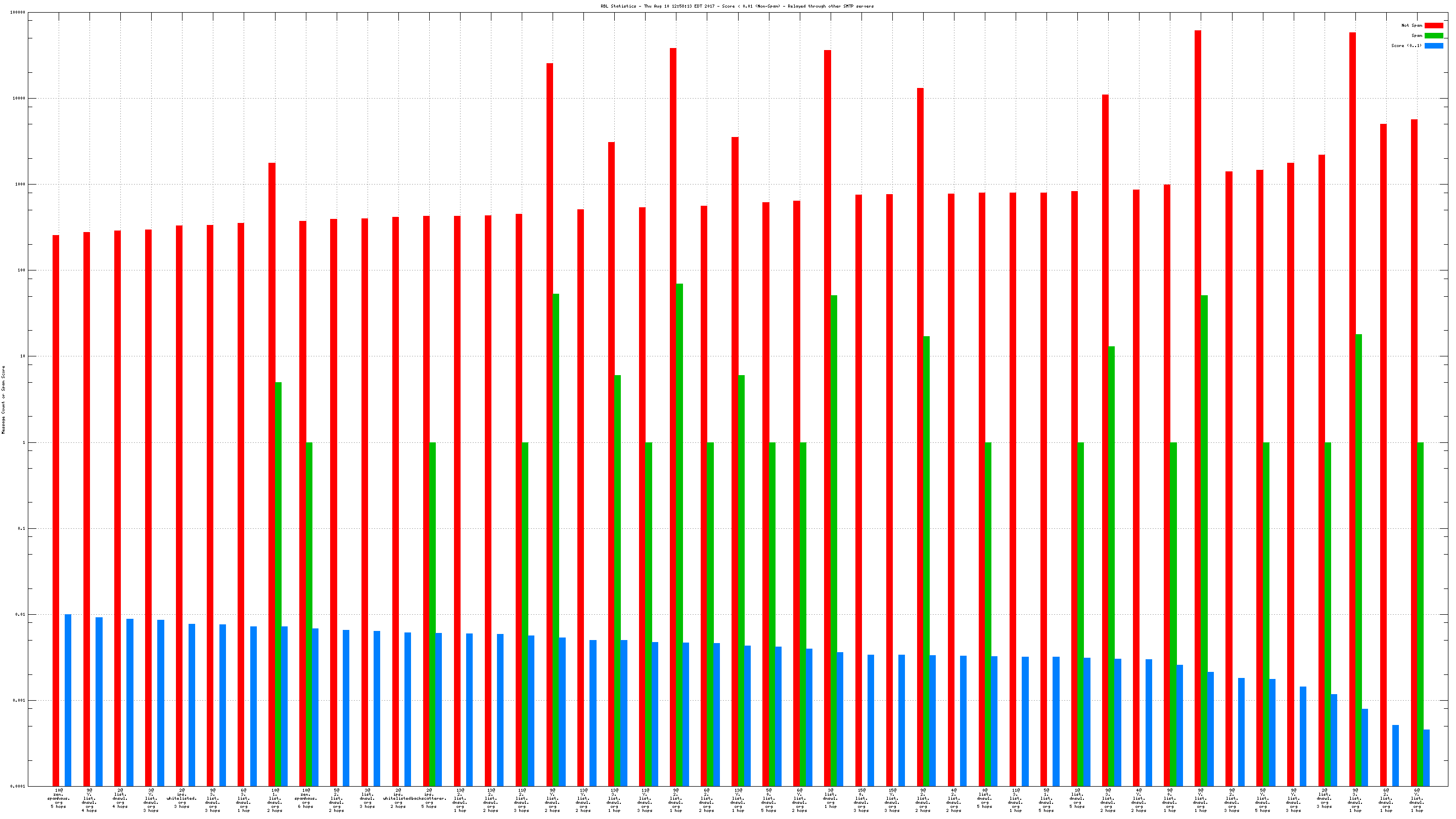Click the y-axis tick labeled 1
1456x819 pixels.
click(x=24, y=442)
